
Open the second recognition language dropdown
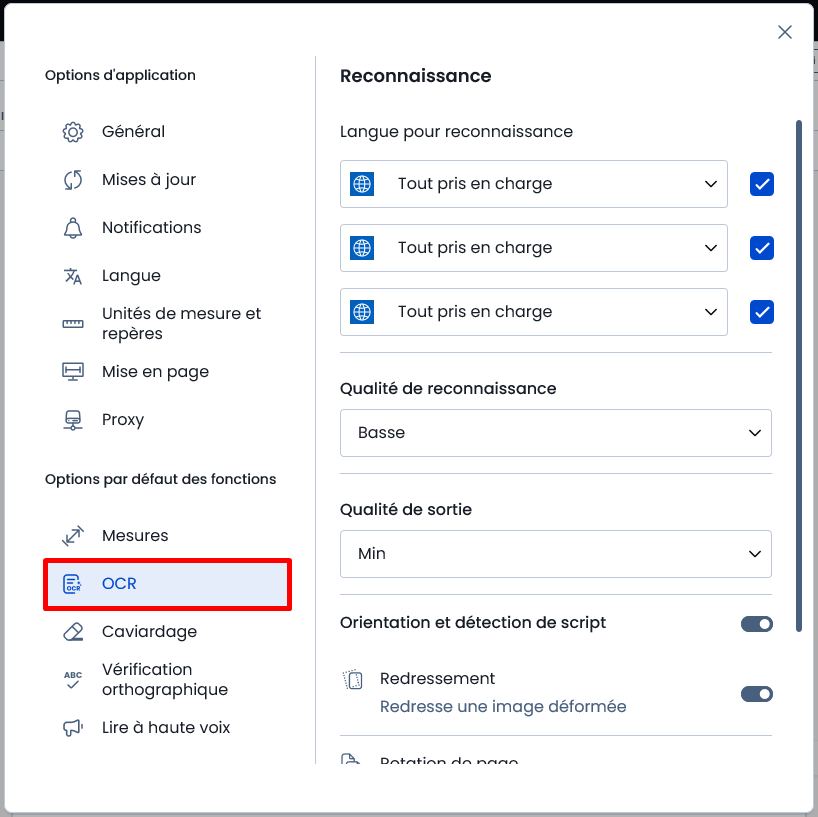coord(534,248)
